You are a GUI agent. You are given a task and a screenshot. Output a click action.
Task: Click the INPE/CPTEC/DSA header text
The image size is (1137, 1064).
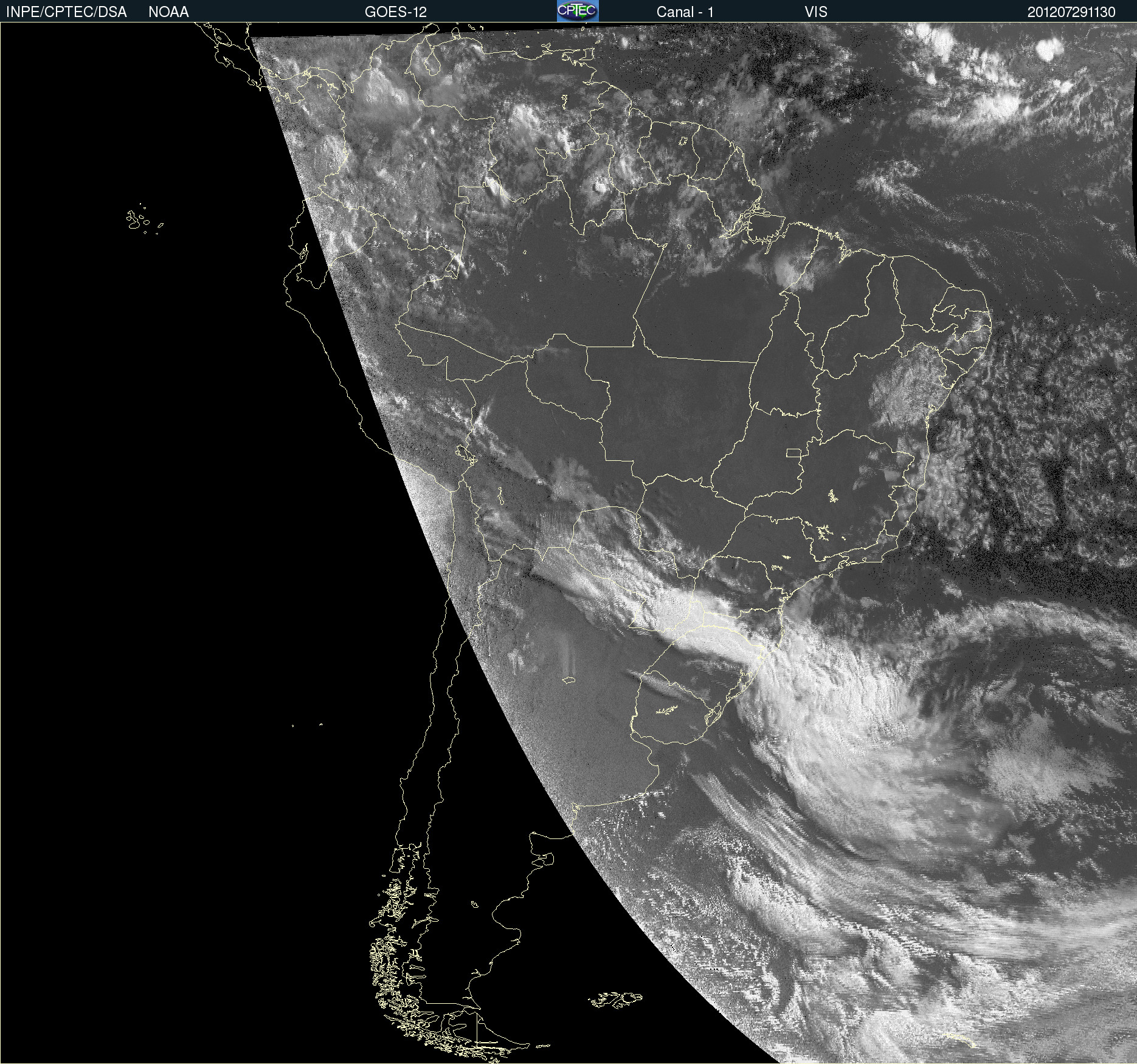pyautogui.click(x=66, y=12)
